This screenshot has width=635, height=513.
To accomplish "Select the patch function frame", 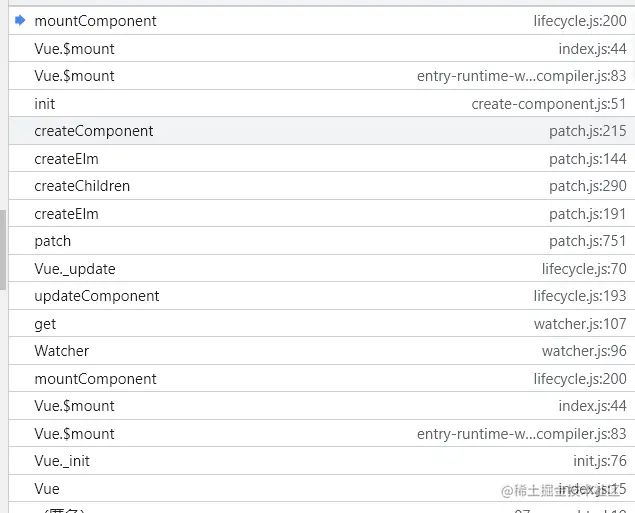I will point(53,241).
